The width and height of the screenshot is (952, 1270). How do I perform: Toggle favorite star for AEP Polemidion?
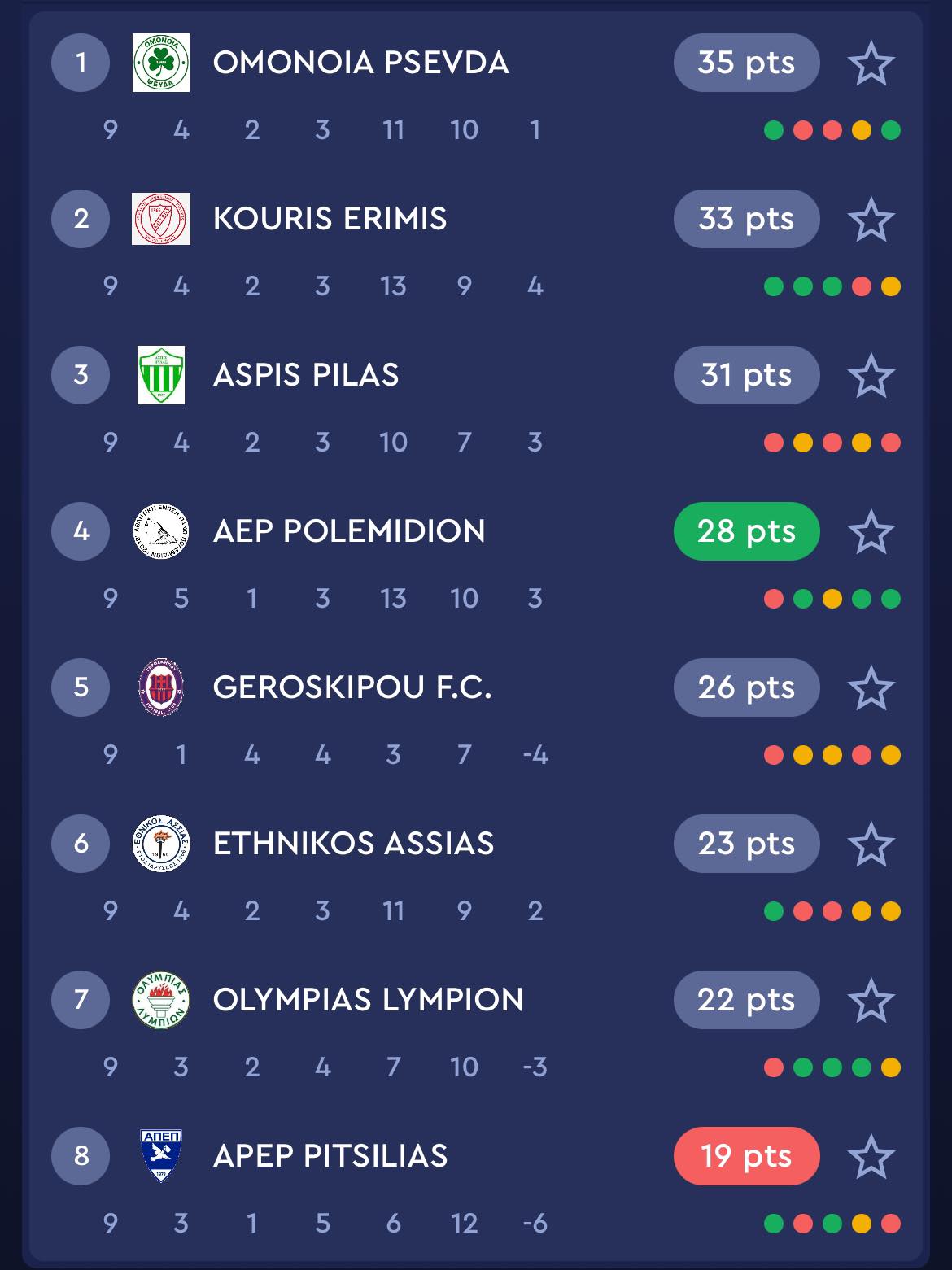[871, 532]
